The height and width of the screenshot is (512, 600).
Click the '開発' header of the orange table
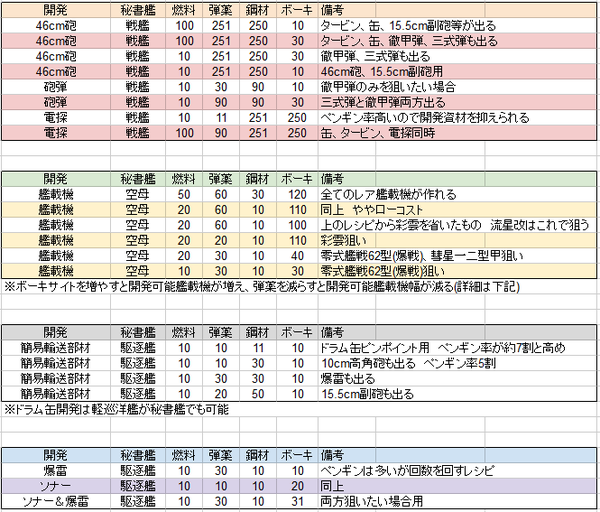56,10
